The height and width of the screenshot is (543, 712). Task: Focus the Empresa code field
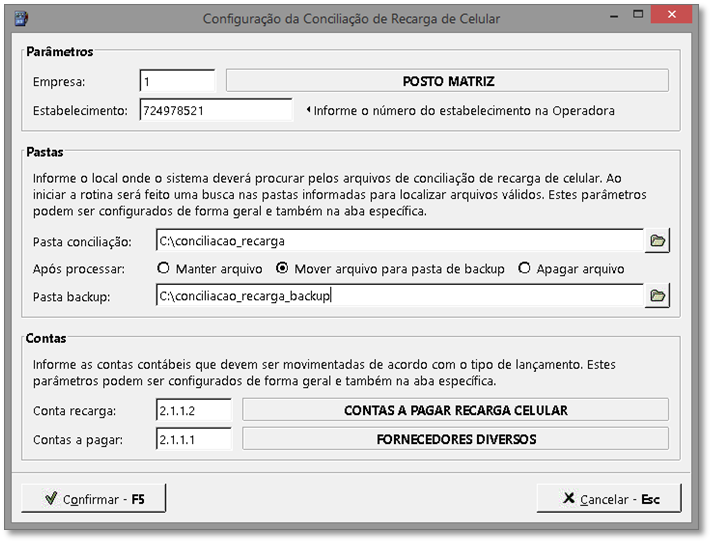coord(178,81)
